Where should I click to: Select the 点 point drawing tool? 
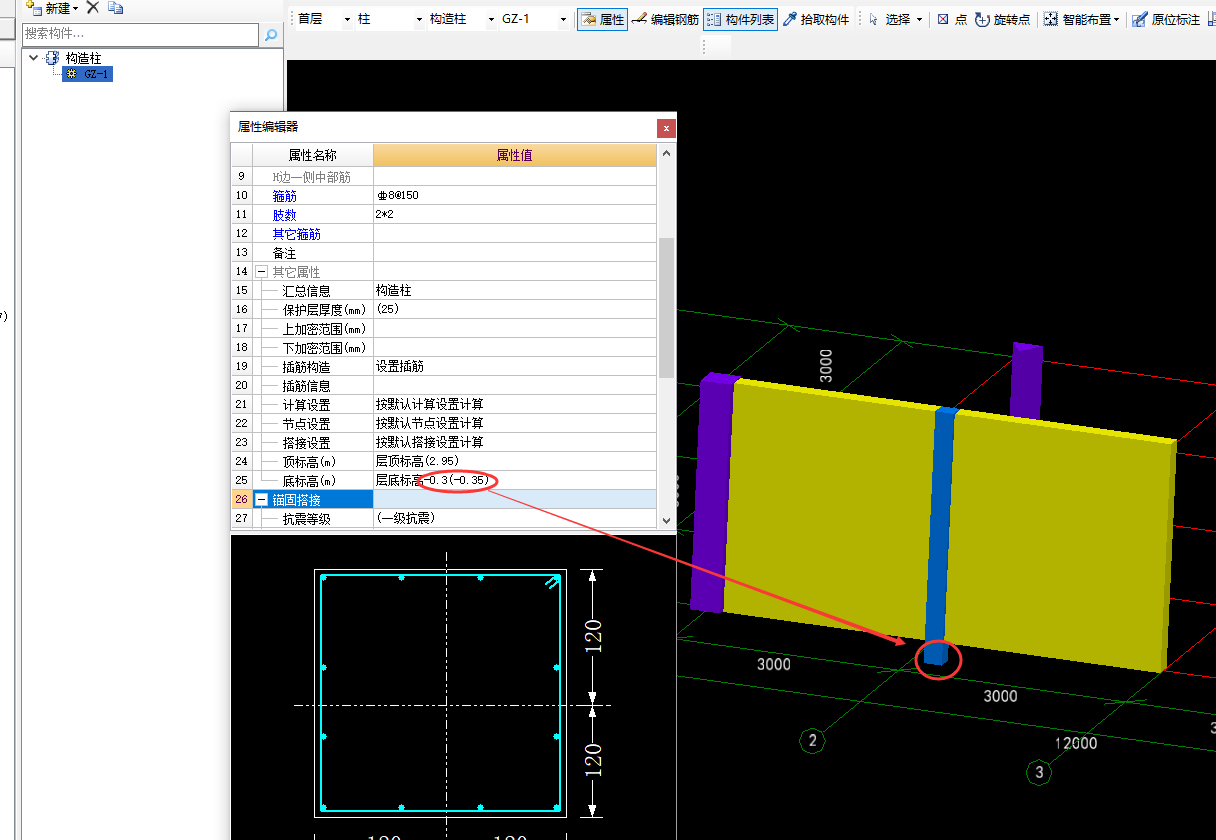952,19
